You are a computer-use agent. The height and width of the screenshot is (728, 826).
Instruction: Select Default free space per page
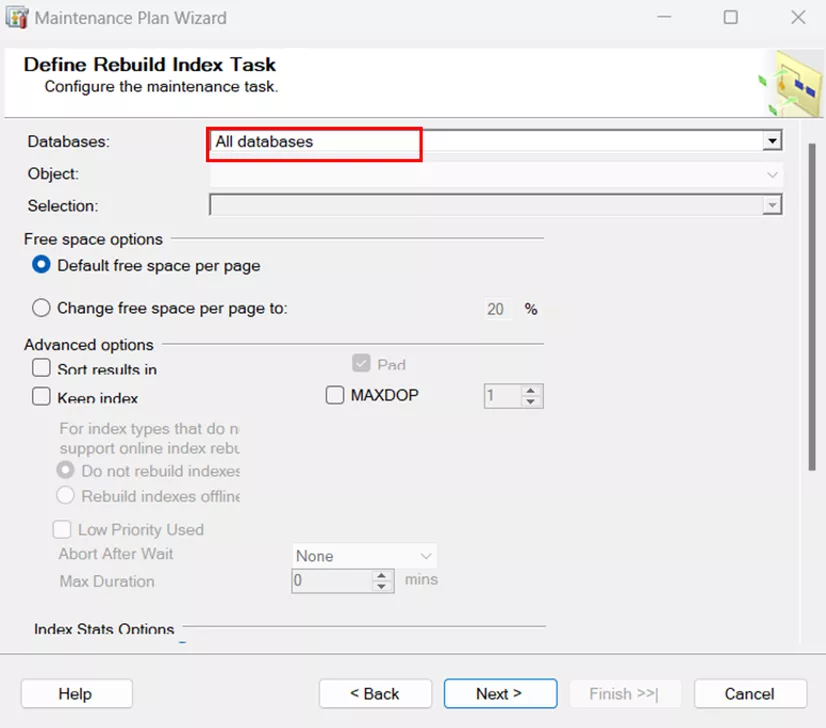[x=41, y=265]
